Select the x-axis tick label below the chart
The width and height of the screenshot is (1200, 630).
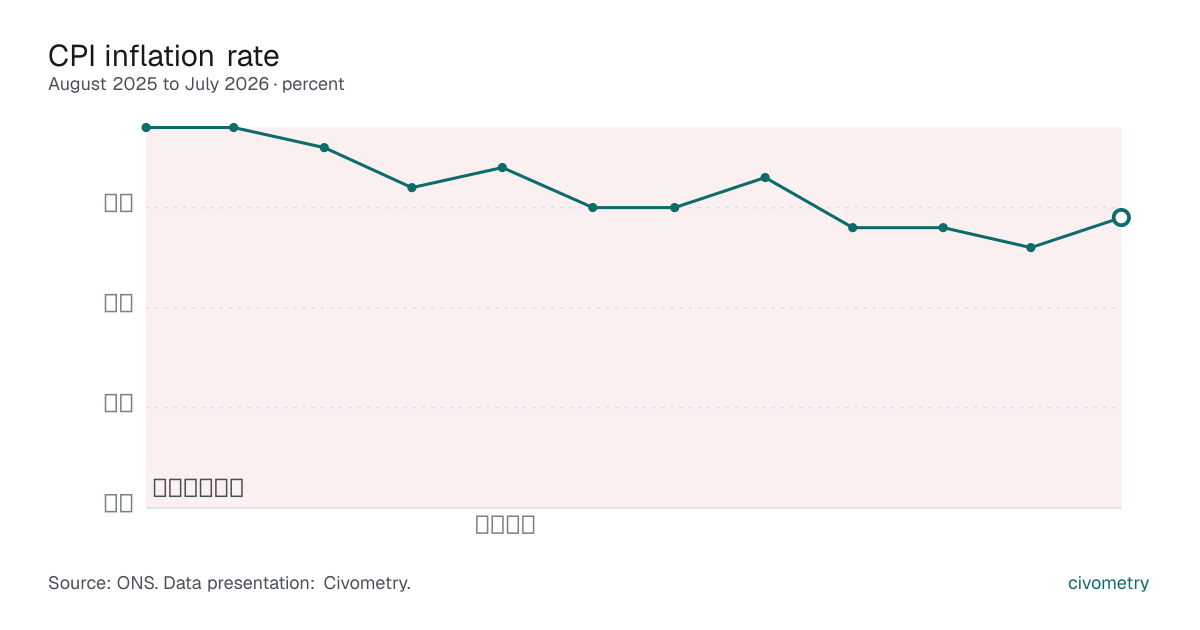pyautogui.click(x=505, y=524)
